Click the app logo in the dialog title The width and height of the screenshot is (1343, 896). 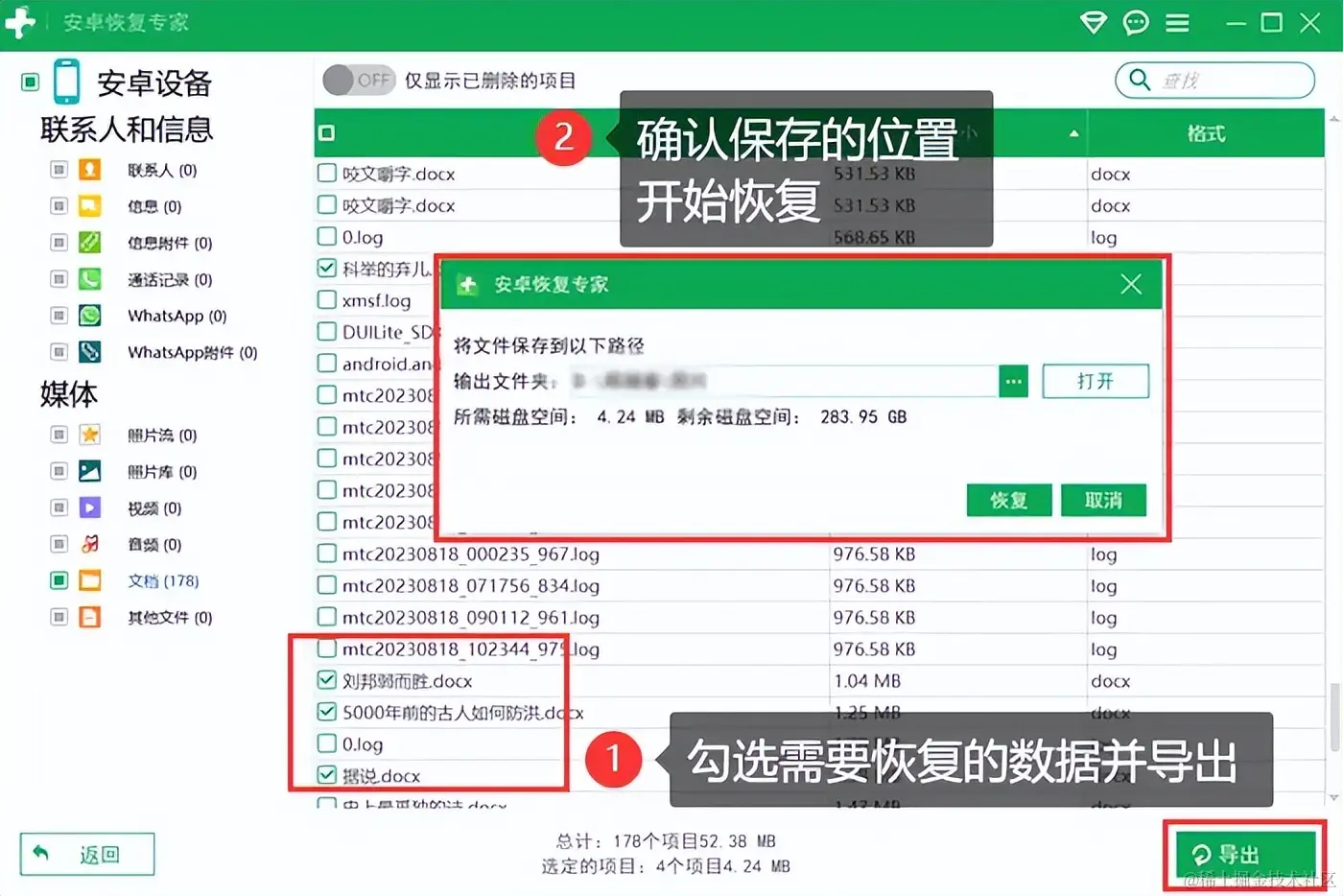click(467, 285)
